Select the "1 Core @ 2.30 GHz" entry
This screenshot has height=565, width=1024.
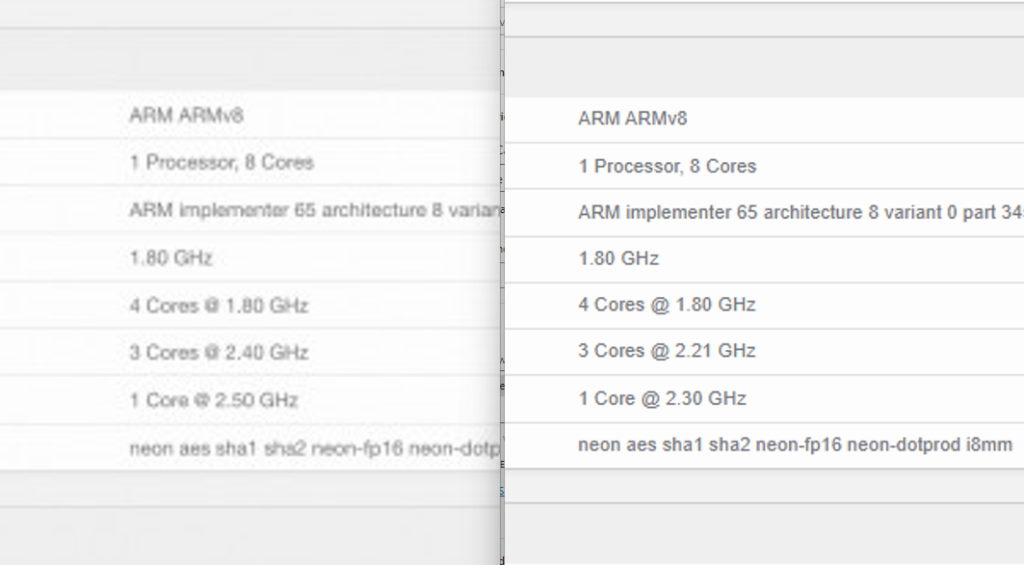(x=662, y=398)
